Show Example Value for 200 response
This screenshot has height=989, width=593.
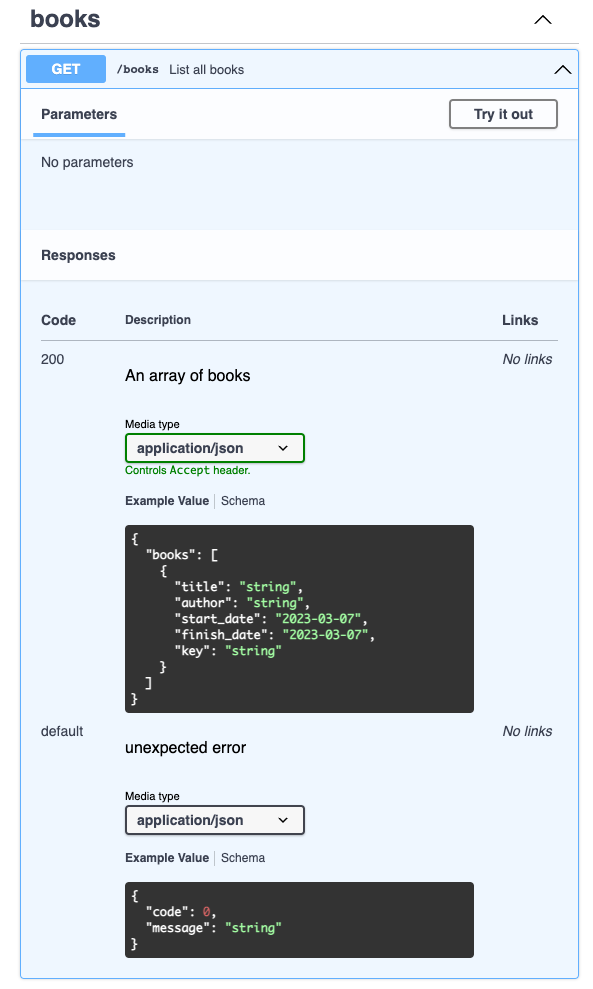[x=167, y=501]
